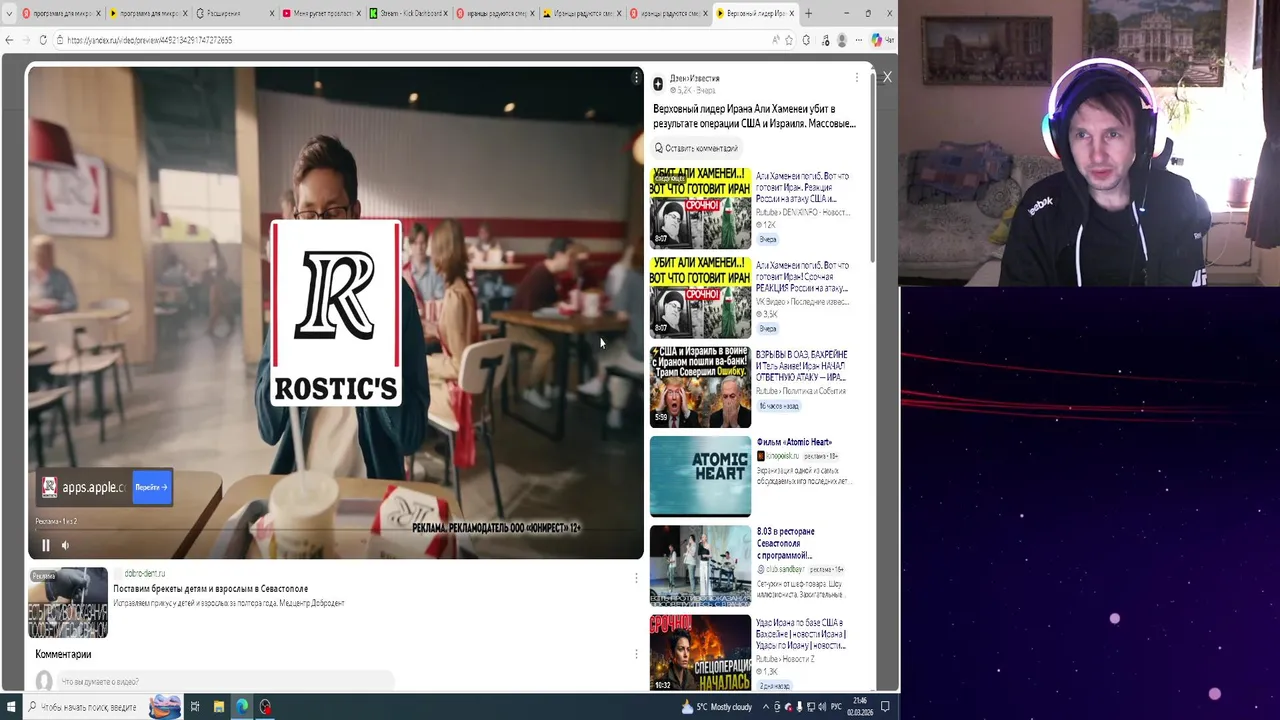Open 'Поставим брекеты детям и взрослым' ad

tap(211, 589)
